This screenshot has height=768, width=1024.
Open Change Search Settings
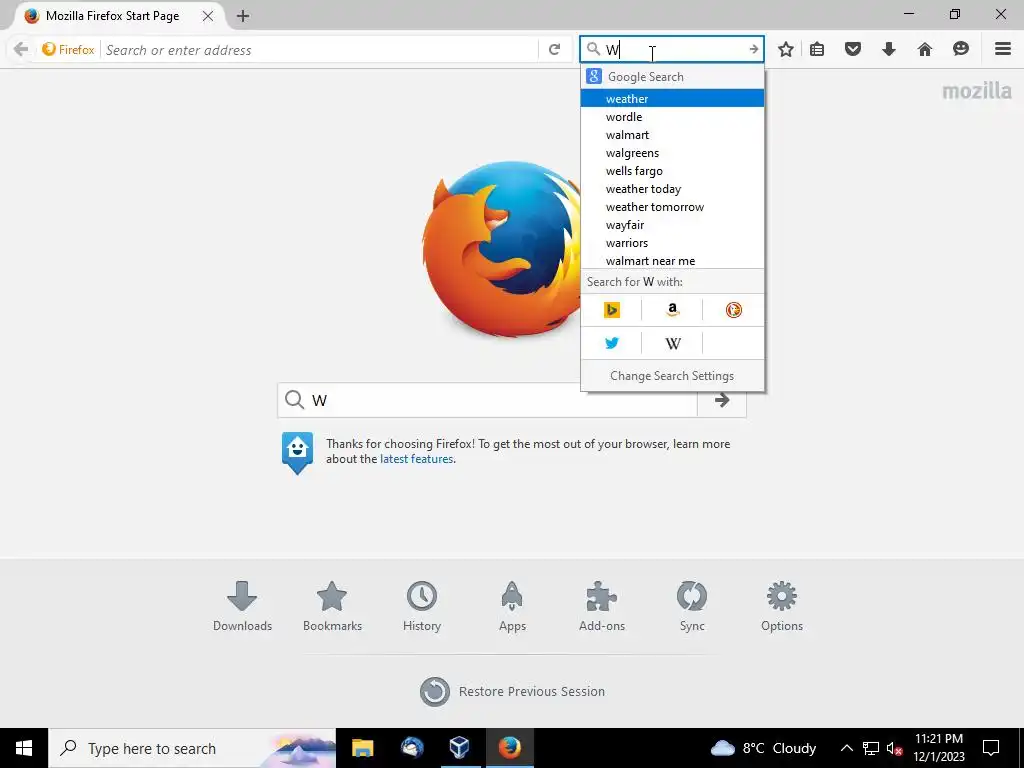672,376
